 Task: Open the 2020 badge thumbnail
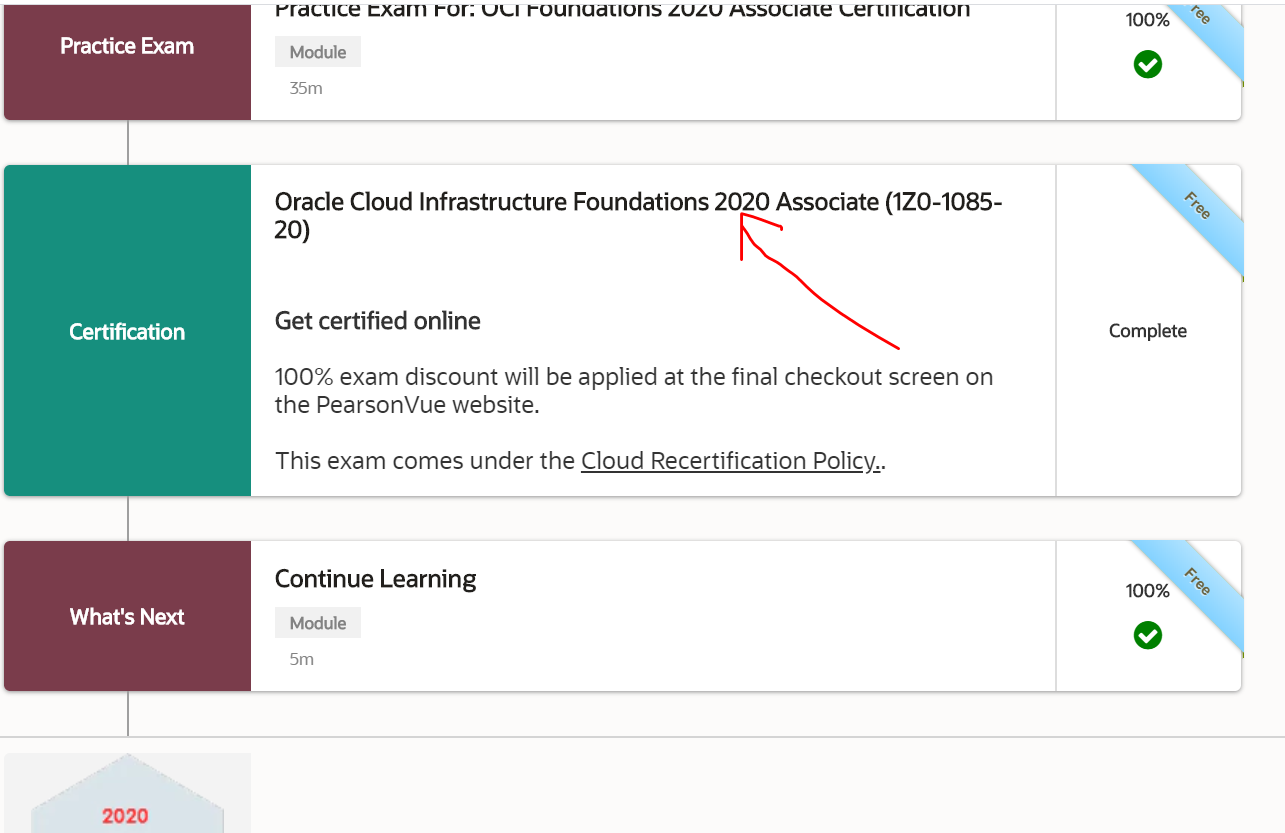pyautogui.click(x=127, y=793)
